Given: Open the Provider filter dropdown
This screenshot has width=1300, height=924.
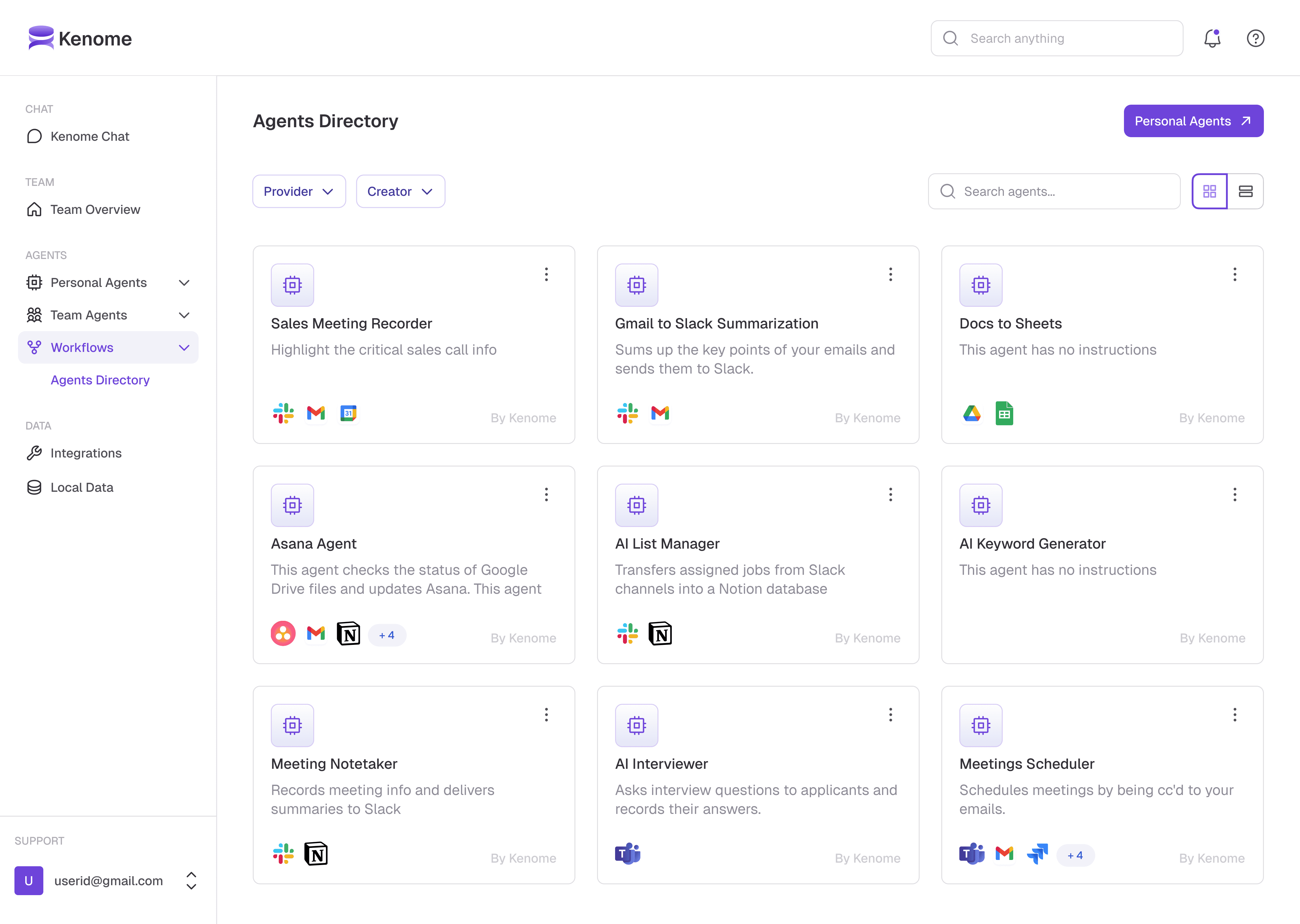Looking at the screenshot, I should point(299,191).
